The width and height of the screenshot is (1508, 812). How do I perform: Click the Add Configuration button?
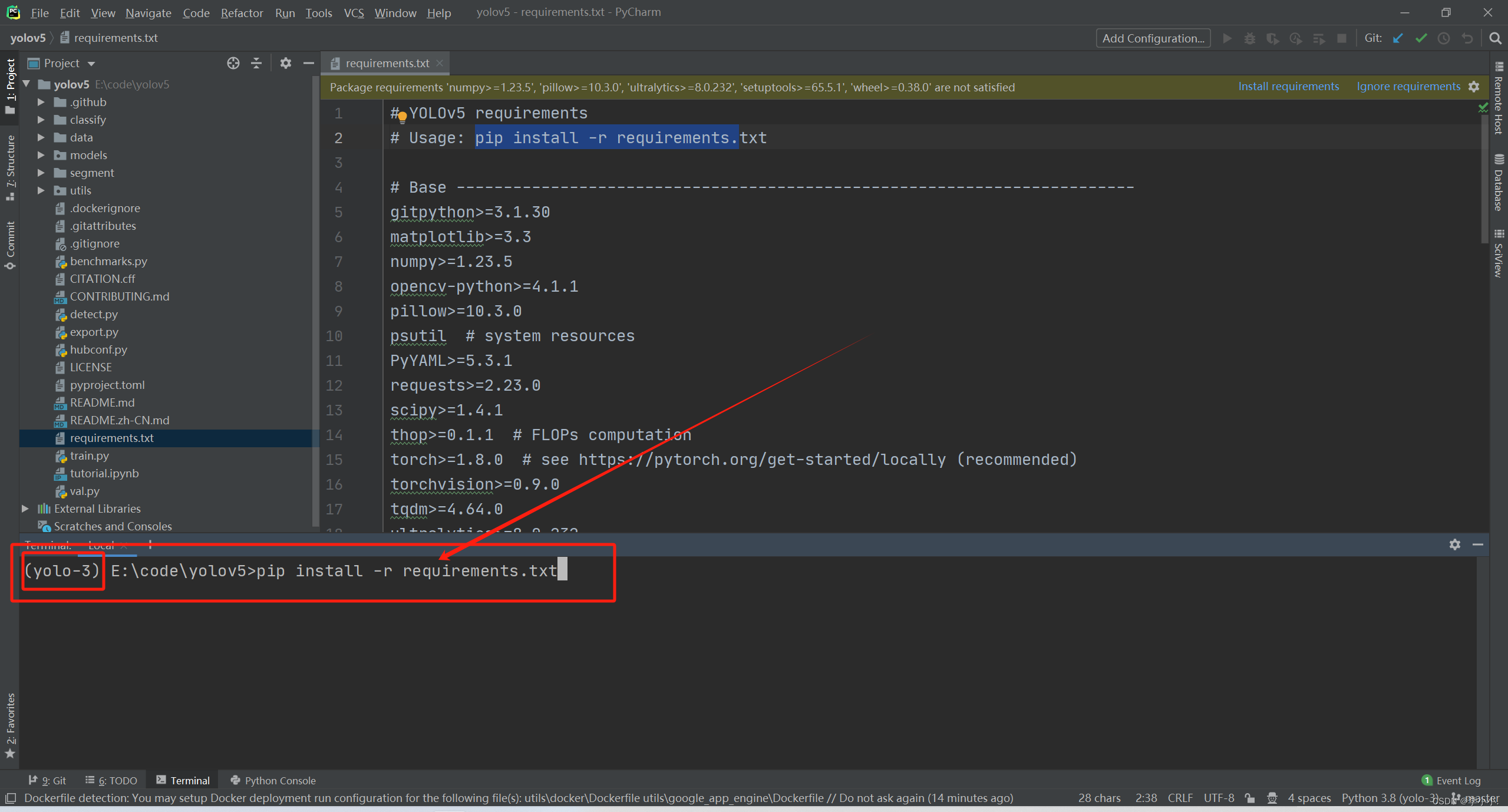click(x=1153, y=38)
